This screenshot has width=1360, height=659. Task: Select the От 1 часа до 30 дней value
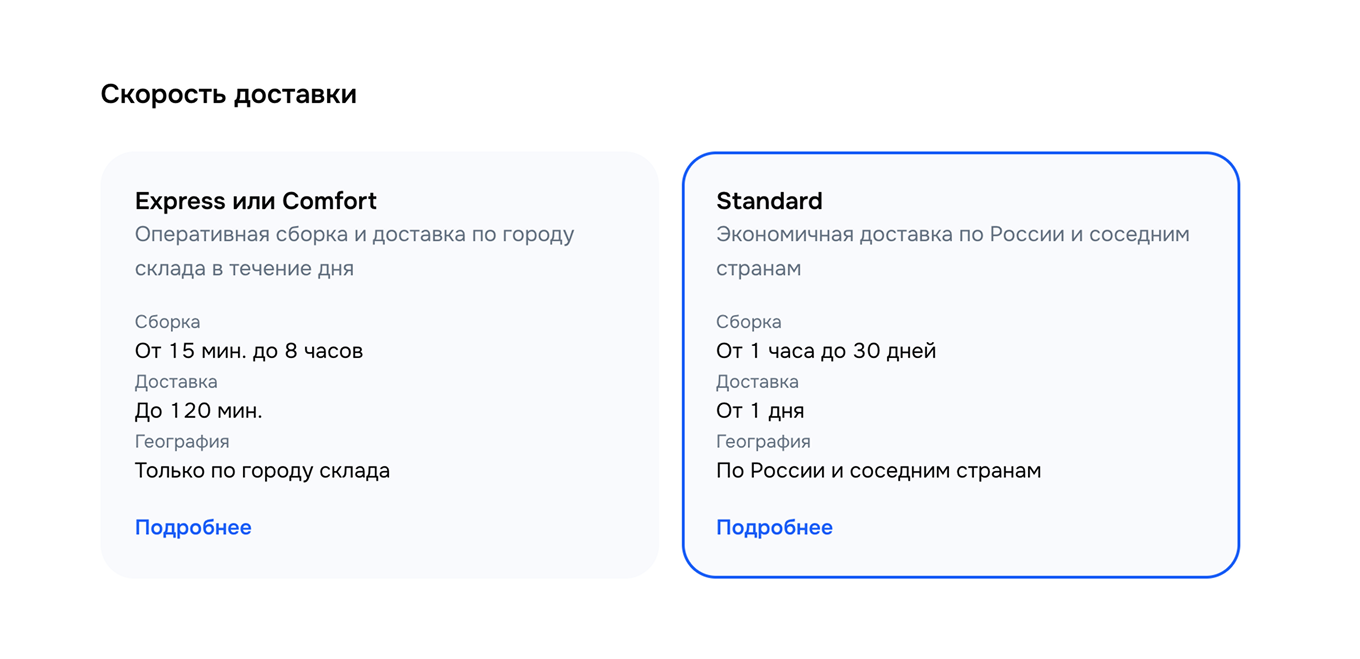pos(826,350)
